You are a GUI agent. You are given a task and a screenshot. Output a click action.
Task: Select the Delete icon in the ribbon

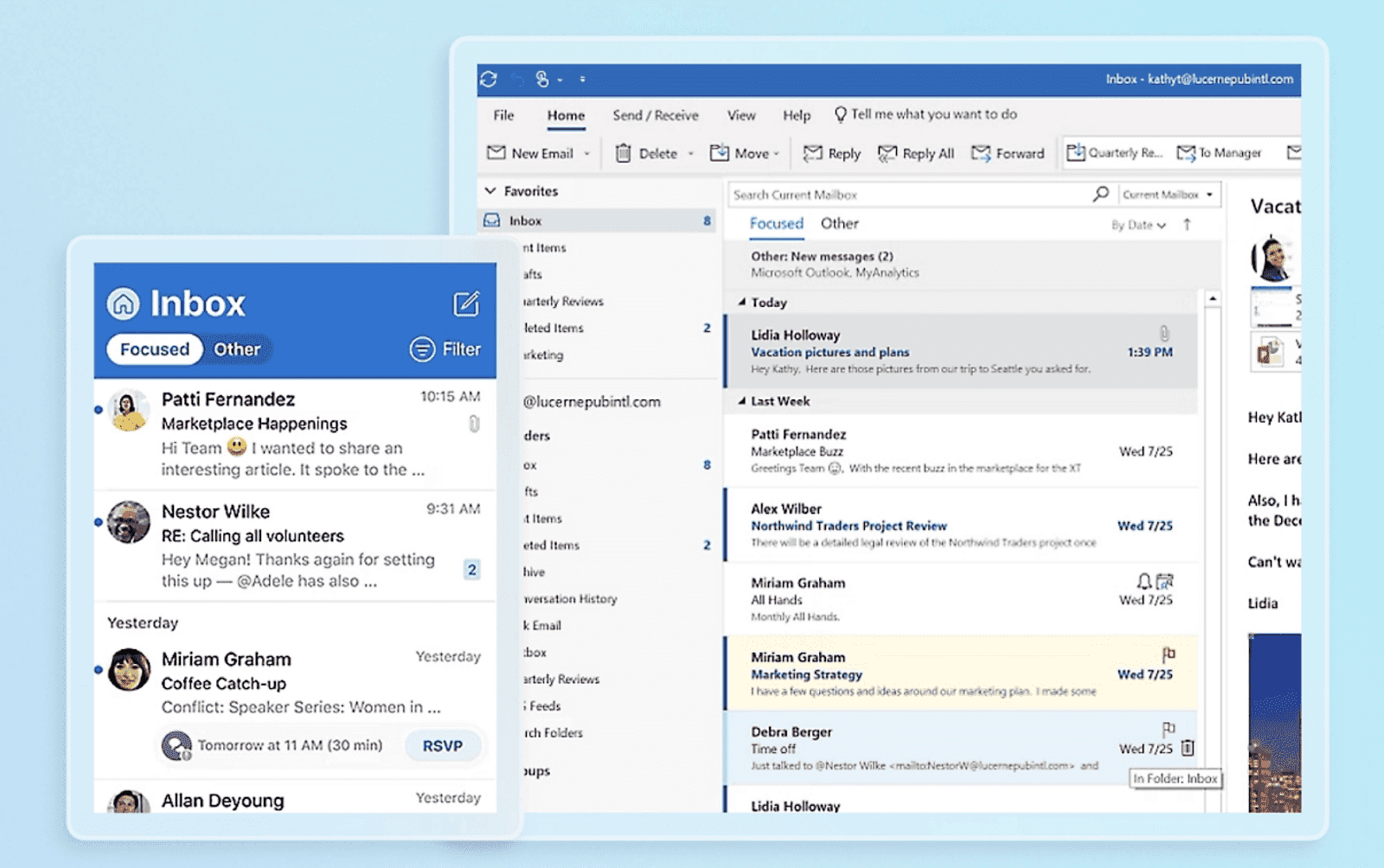point(626,153)
